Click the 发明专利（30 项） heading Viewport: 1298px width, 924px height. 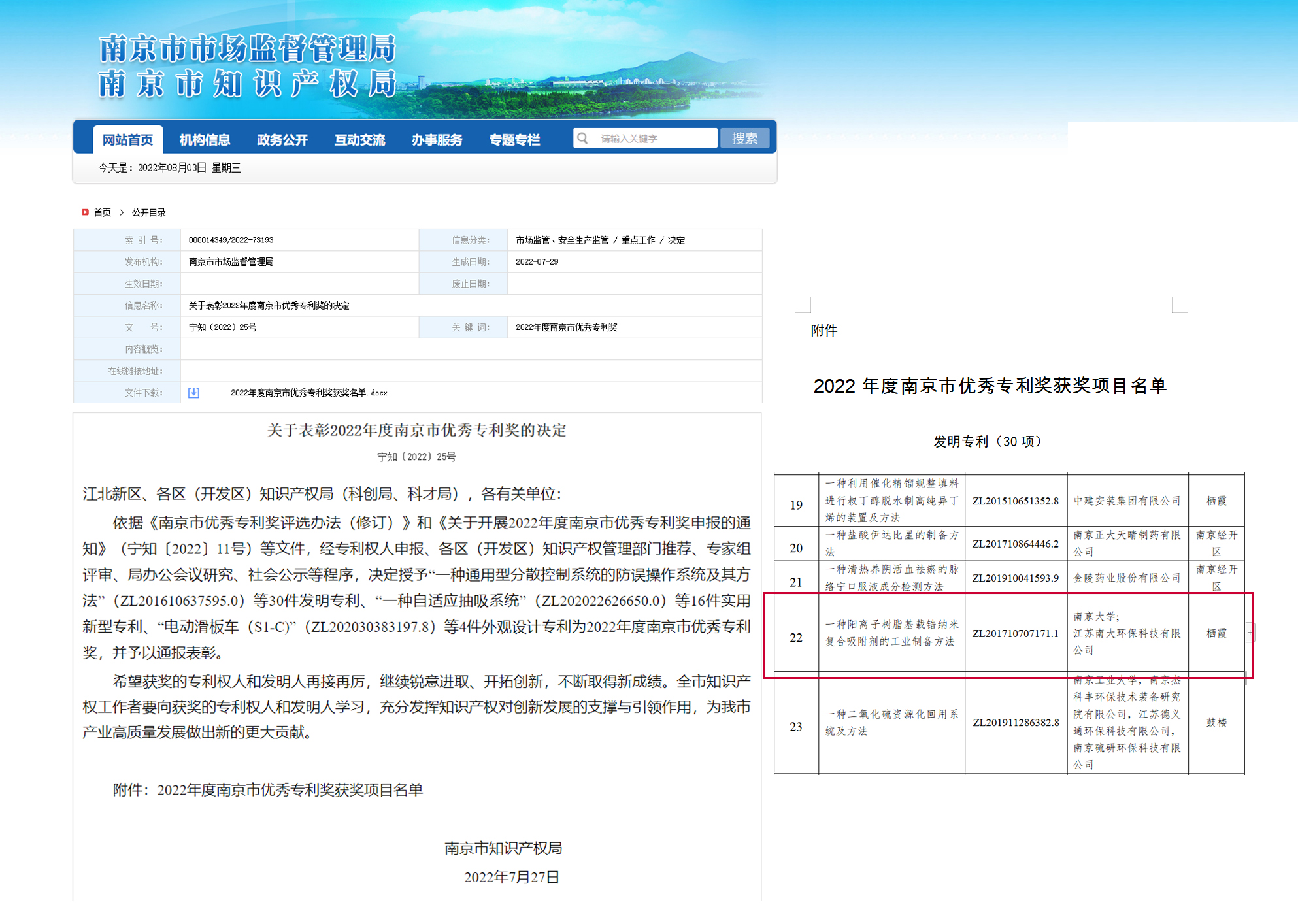click(x=989, y=442)
